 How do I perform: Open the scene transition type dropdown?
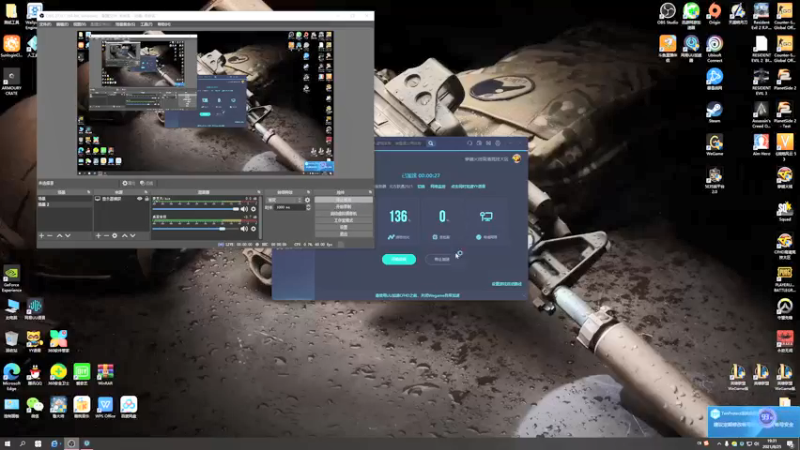click(285, 200)
